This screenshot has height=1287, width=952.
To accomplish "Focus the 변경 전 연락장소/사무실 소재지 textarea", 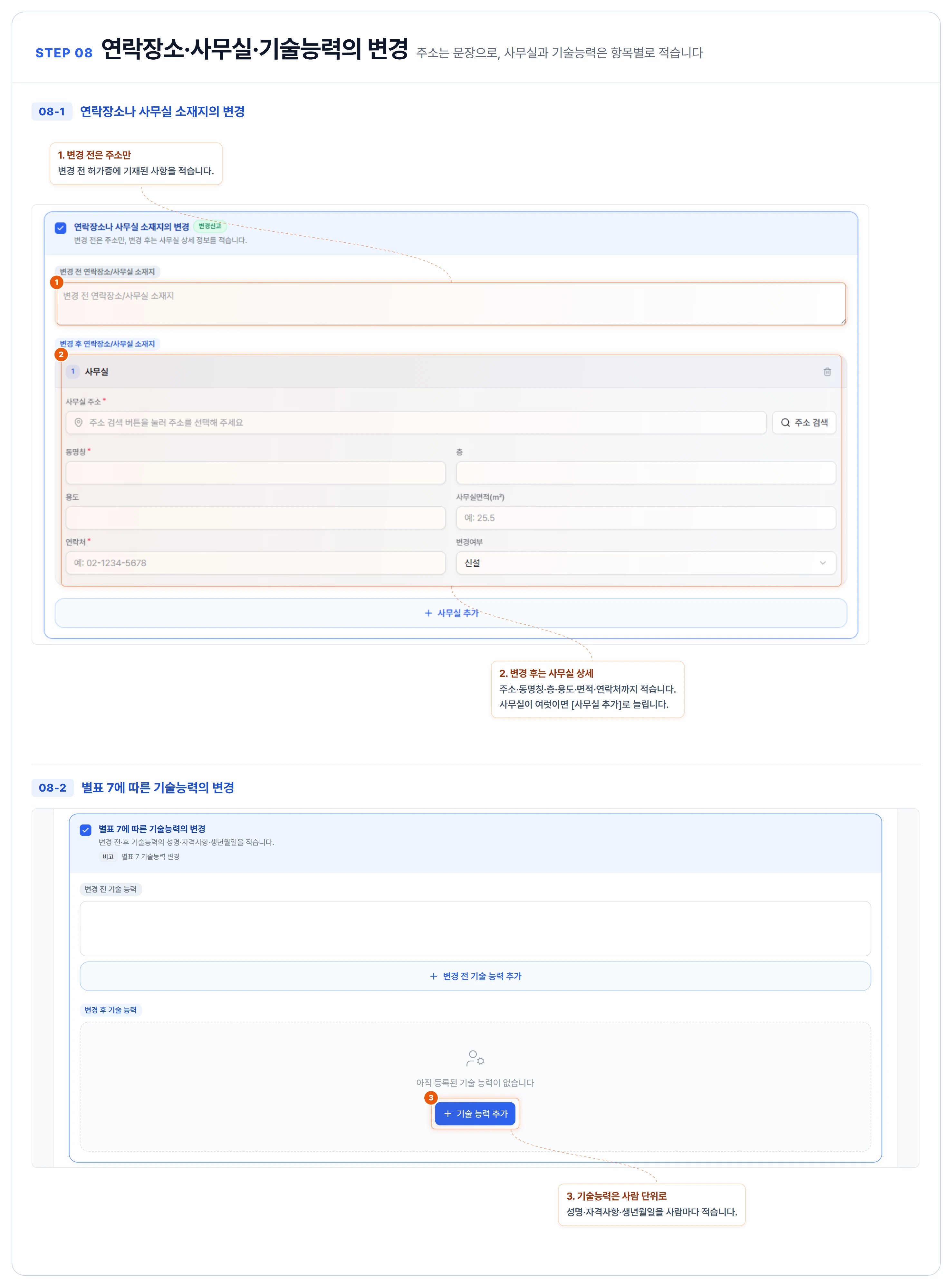I will point(451,304).
